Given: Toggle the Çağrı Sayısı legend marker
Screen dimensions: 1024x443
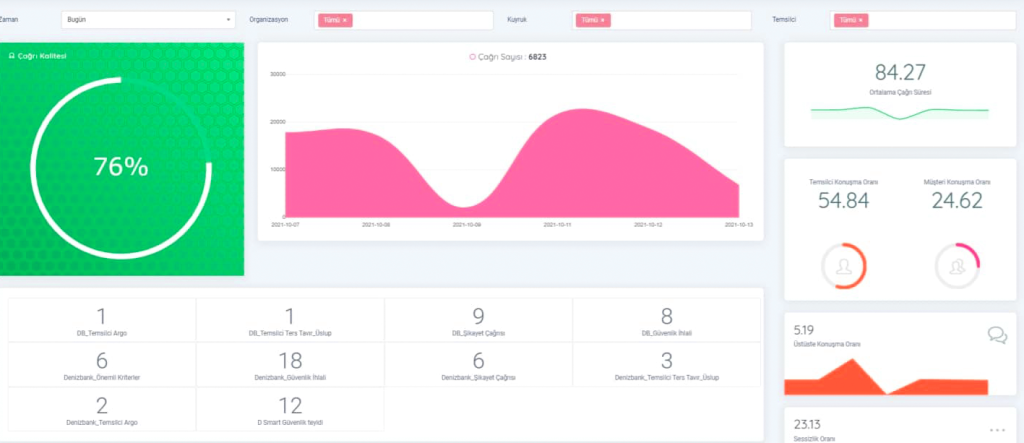Looking at the screenshot, I should [472, 57].
